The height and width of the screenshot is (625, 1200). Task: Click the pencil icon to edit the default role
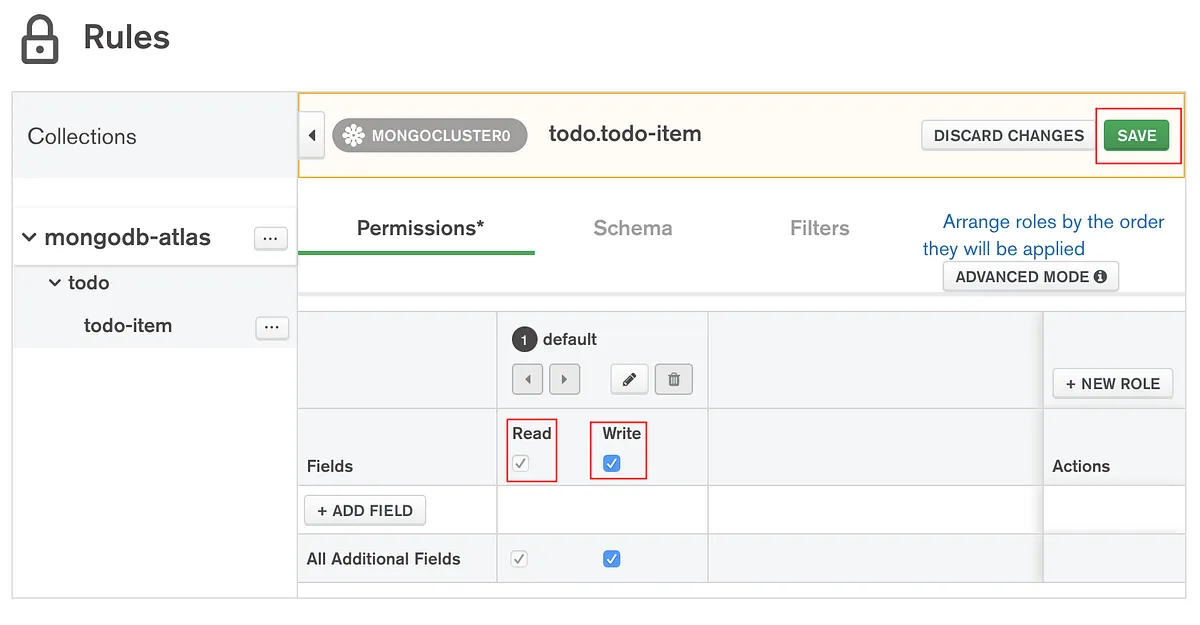point(629,379)
